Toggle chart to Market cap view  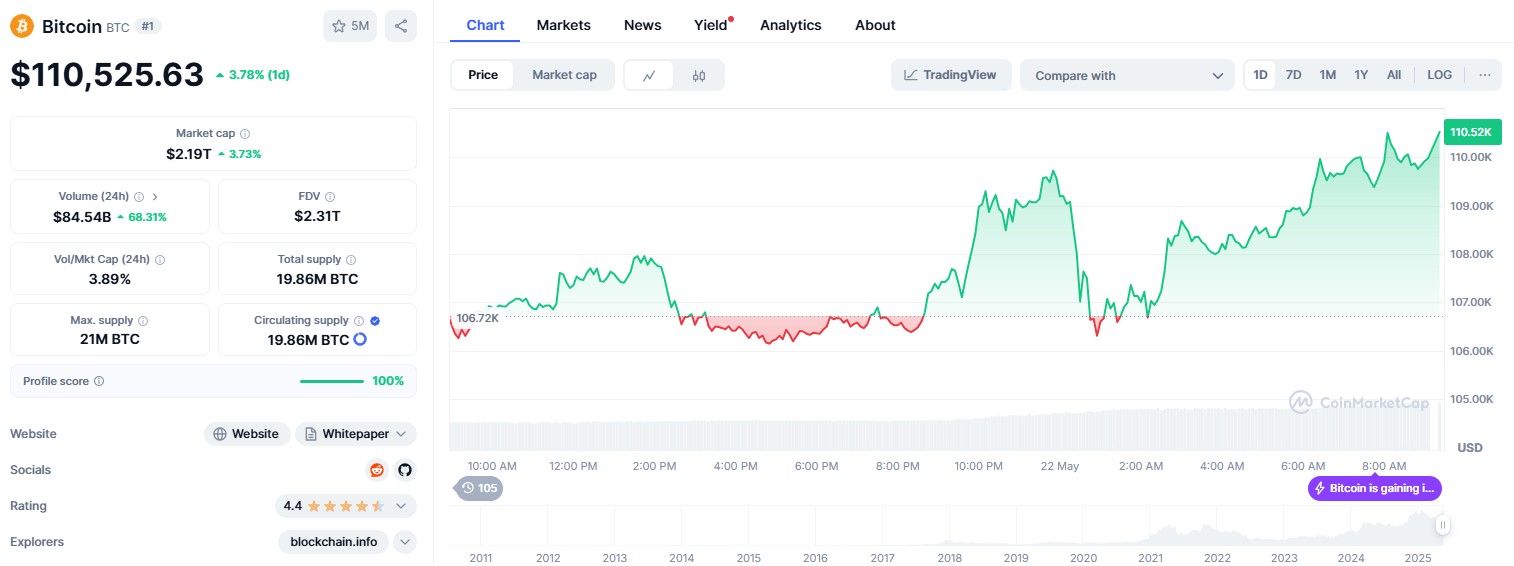[564, 75]
